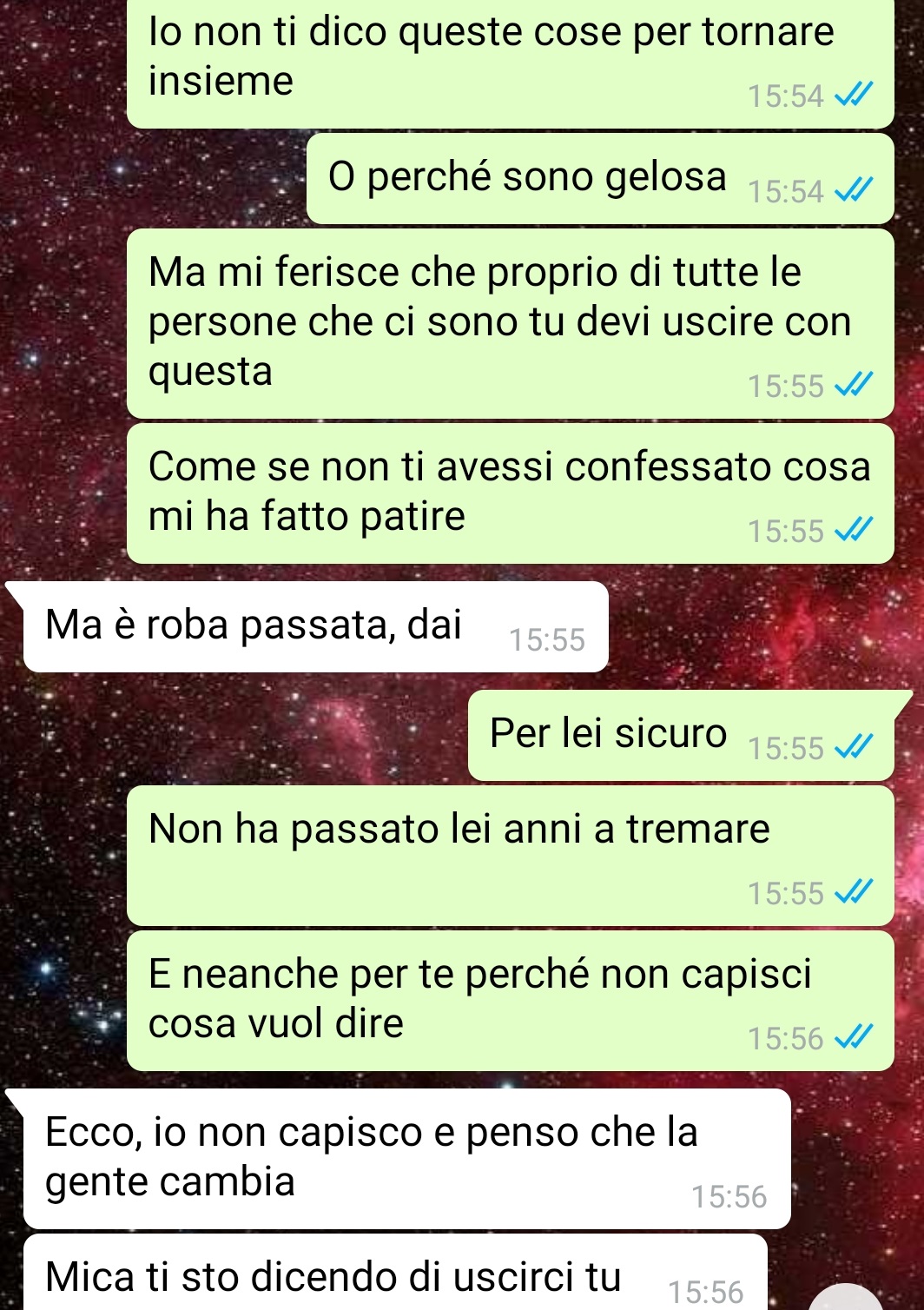Viewport: 924px width, 1310px height.
Task: Select message "Per lei sicuro"
Action: (x=681, y=735)
